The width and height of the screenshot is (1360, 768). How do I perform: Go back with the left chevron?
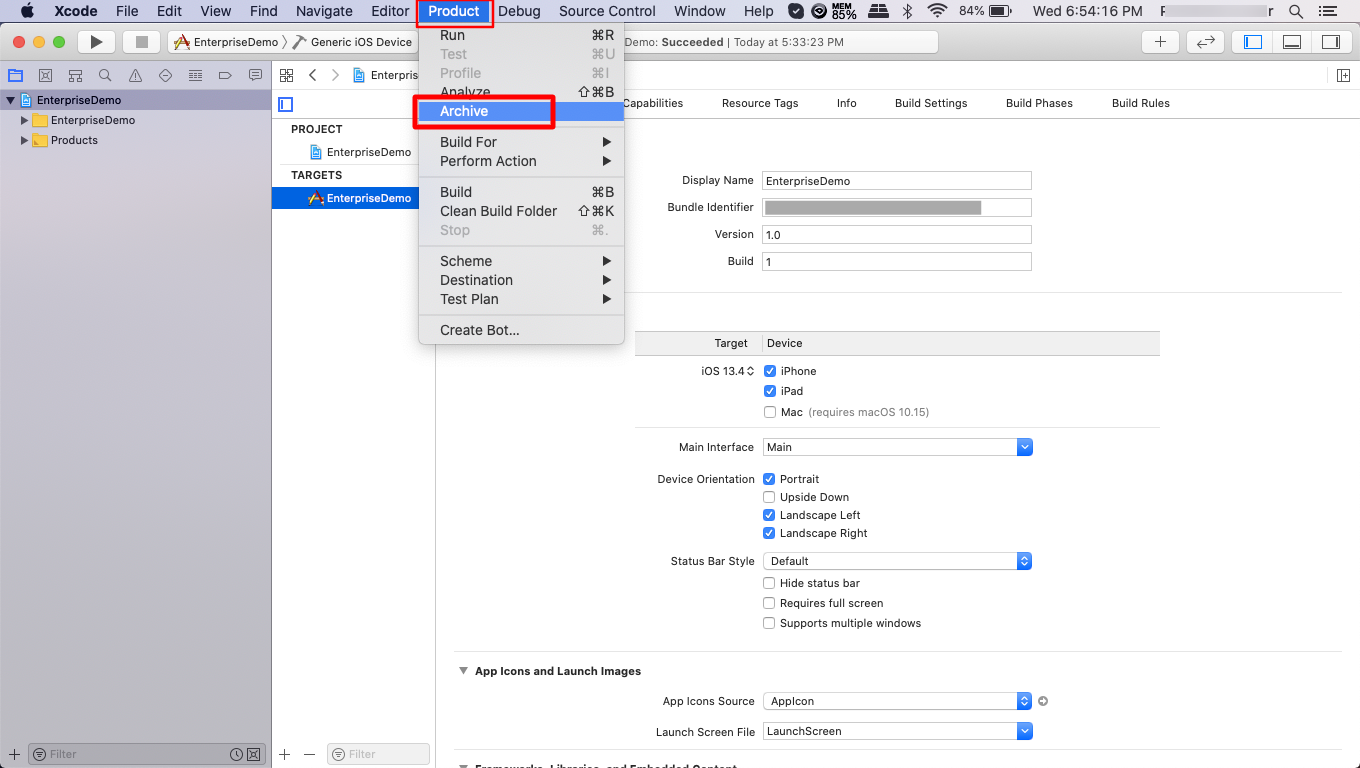(312, 75)
